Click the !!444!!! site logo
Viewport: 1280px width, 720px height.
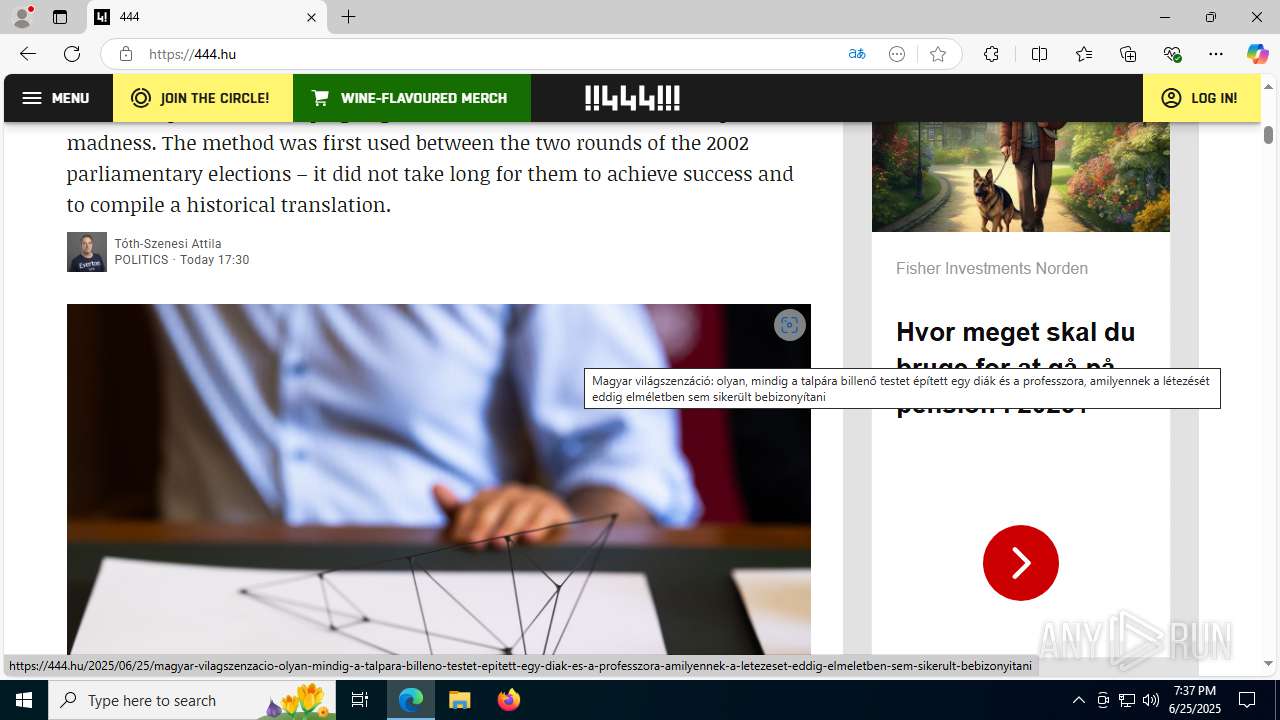pyautogui.click(x=632, y=98)
